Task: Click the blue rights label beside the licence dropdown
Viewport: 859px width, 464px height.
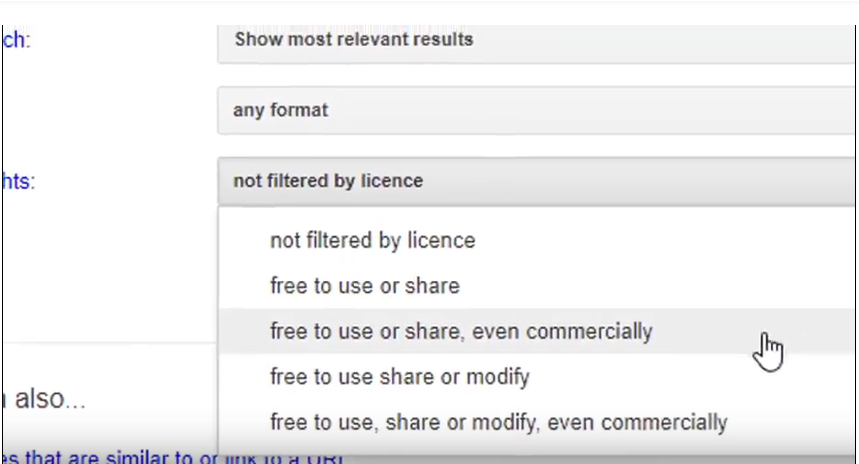Action: coord(17,181)
